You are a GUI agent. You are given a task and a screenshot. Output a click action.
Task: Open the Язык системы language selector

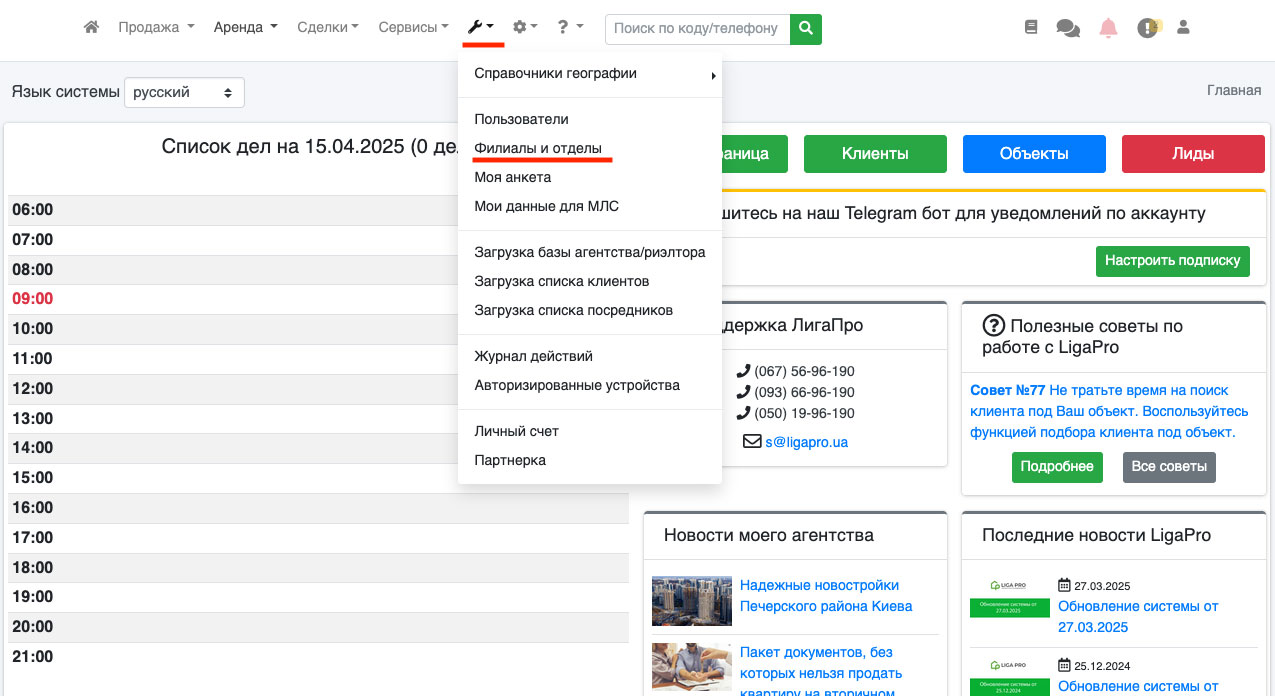tap(184, 92)
